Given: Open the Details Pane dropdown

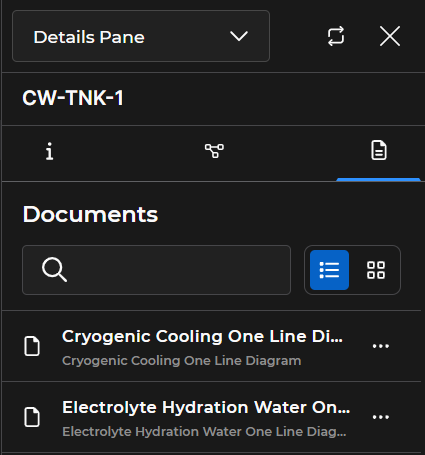Looking at the screenshot, I should click(x=141, y=36).
